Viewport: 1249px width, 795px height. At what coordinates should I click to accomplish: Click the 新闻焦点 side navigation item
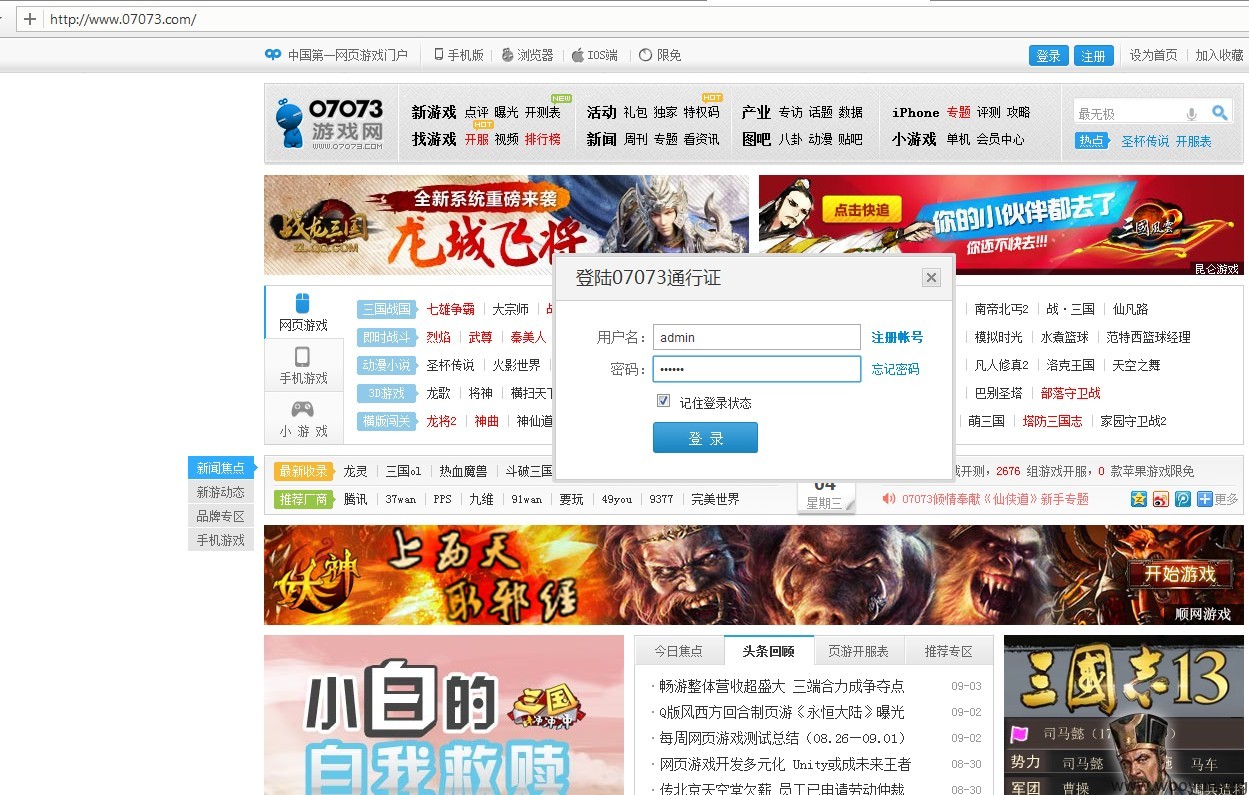(x=221, y=468)
